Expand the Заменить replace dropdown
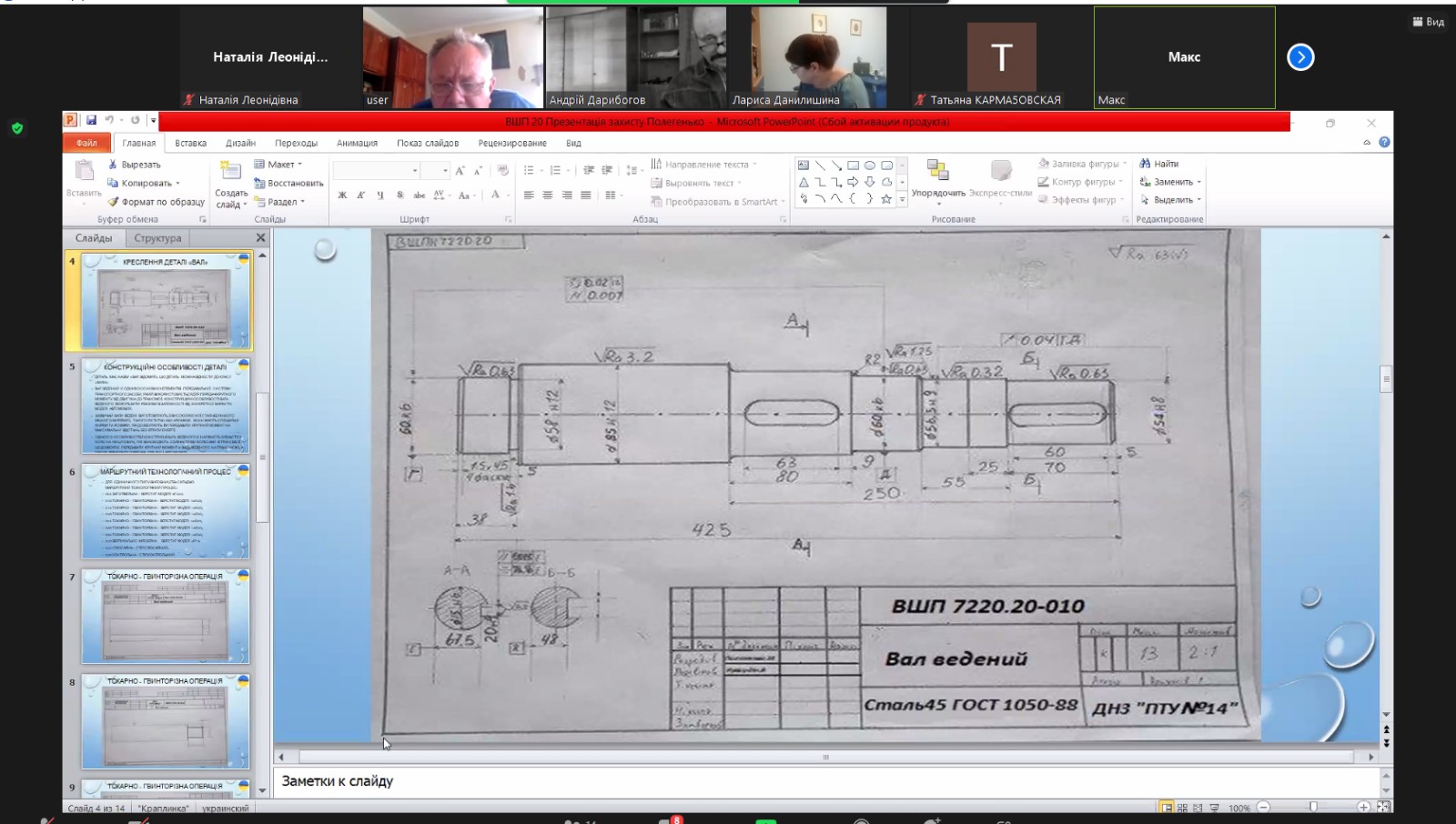The image size is (1456, 824). click(1198, 182)
